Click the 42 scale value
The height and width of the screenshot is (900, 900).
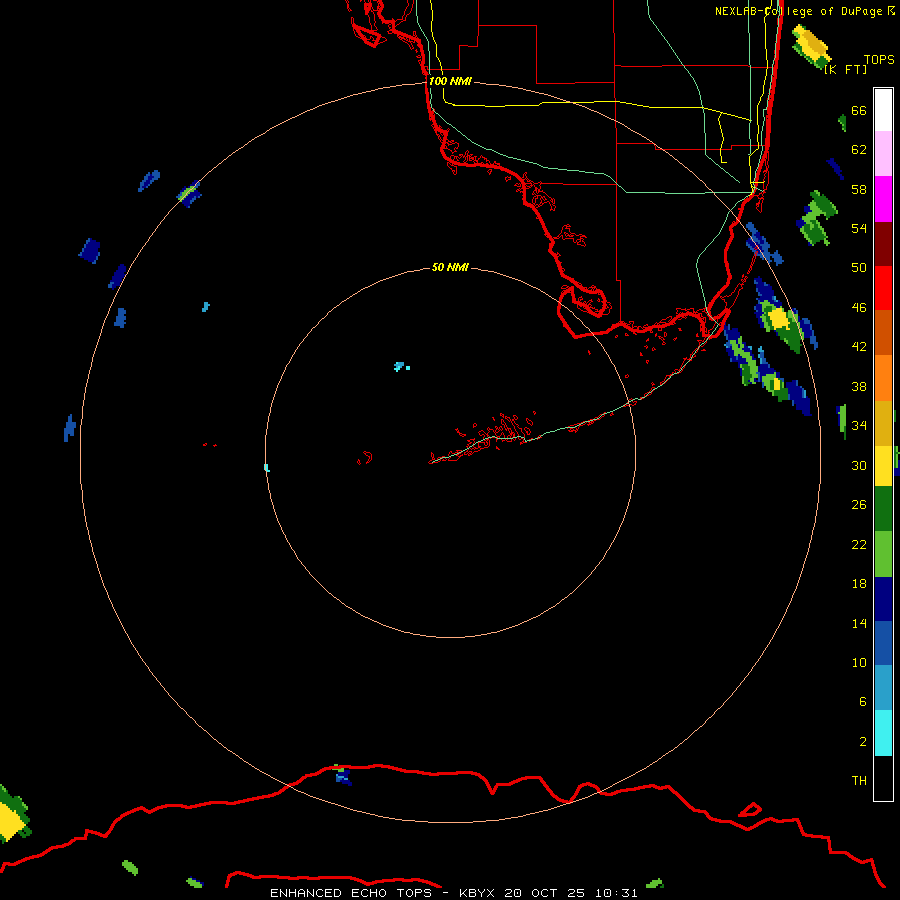pyautogui.click(x=859, y=347)
